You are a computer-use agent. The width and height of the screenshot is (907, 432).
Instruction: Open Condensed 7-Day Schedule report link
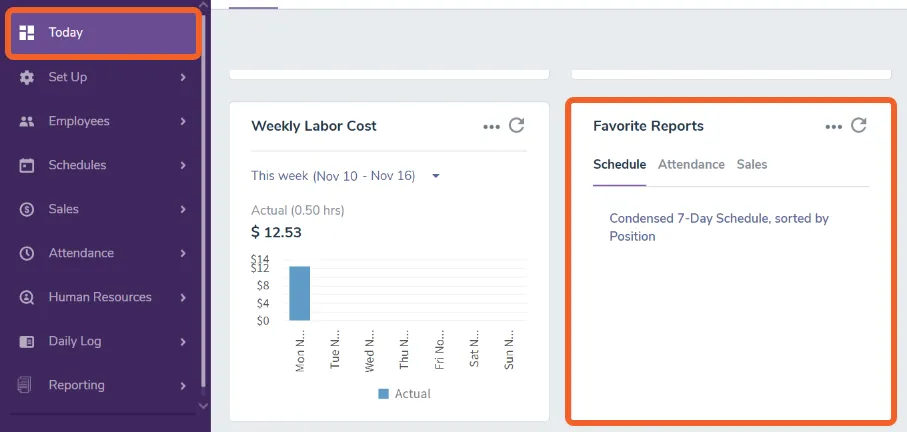tap(719, 227)
